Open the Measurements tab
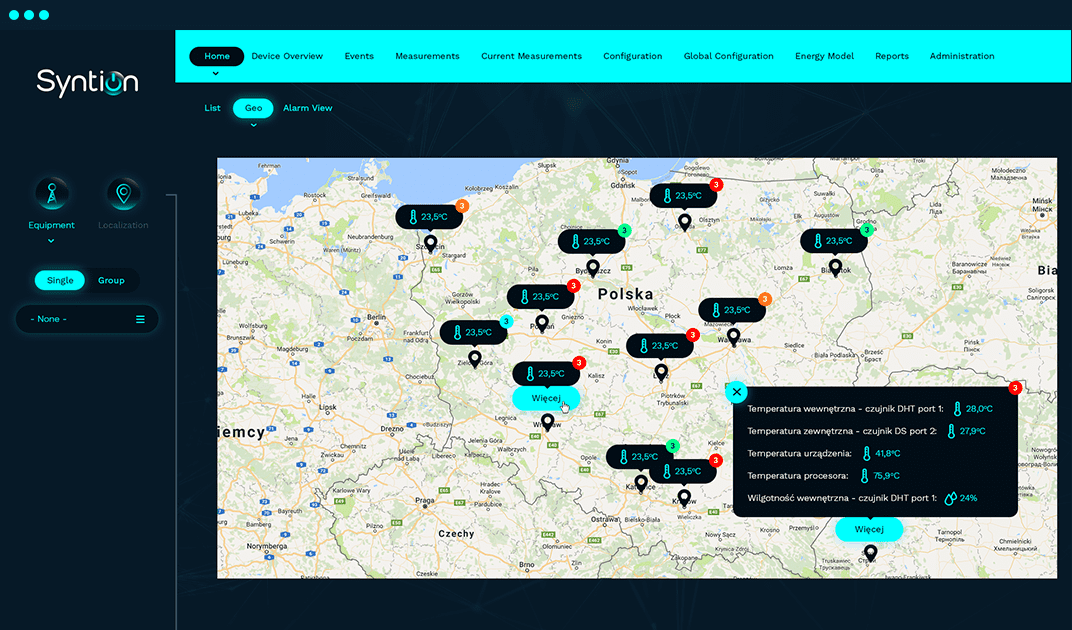The width and height of the screenshot is (1072, 630). coord(427,56)
